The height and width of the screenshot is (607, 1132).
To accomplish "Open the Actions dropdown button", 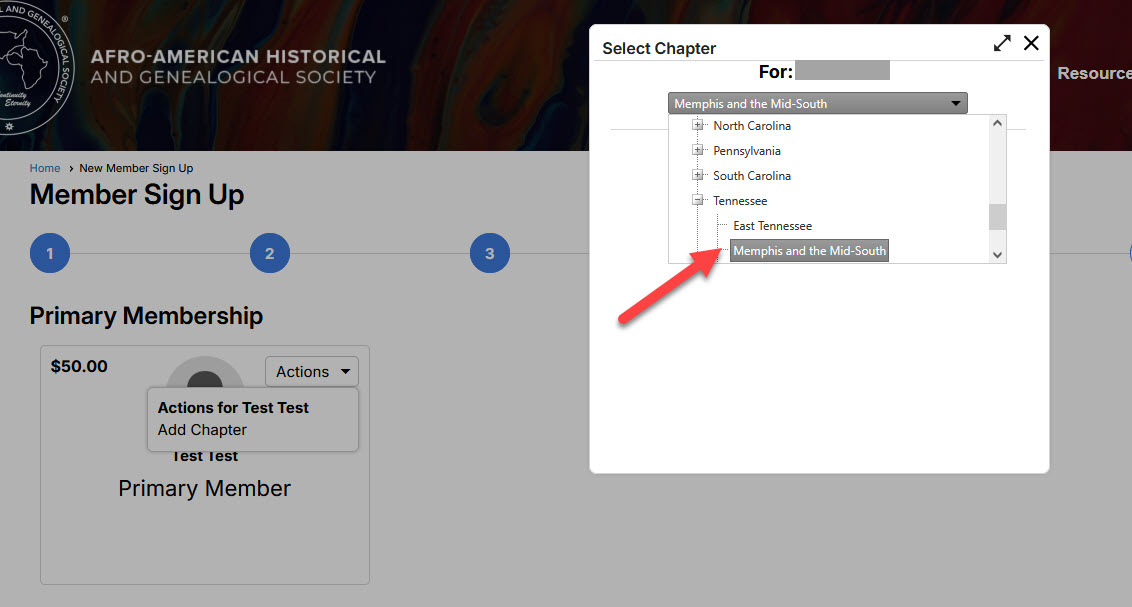I will [312, 372].
